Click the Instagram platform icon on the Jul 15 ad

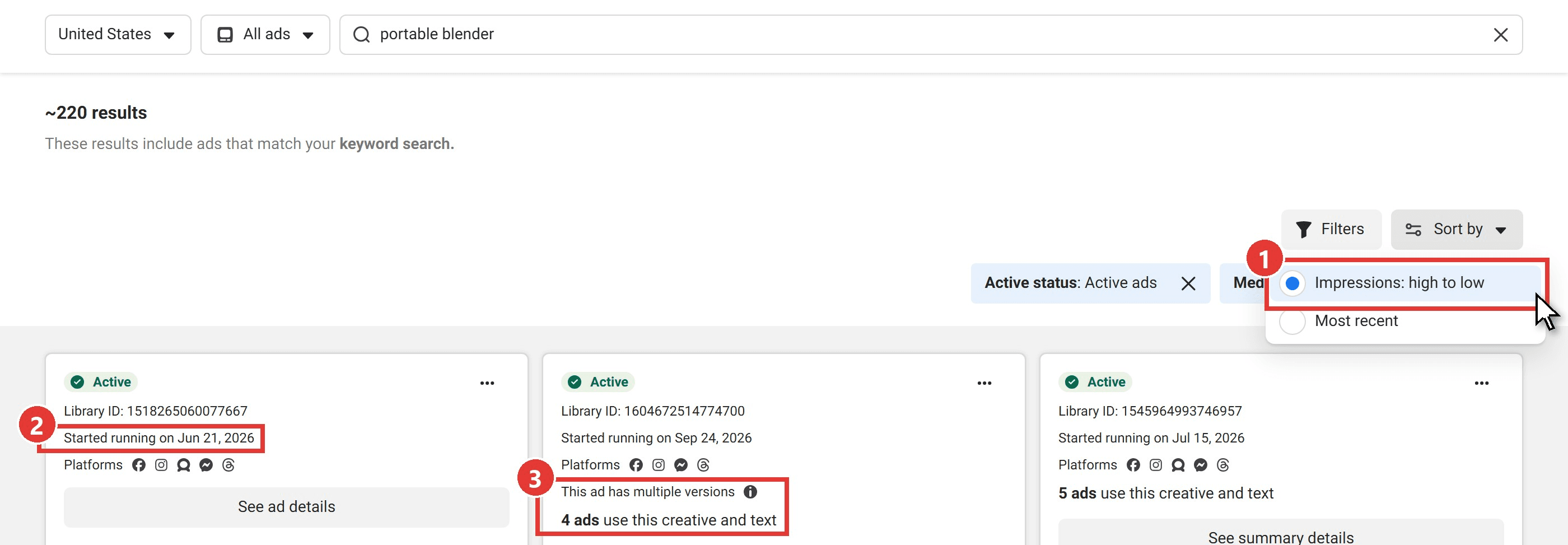tap(1156, 465)
